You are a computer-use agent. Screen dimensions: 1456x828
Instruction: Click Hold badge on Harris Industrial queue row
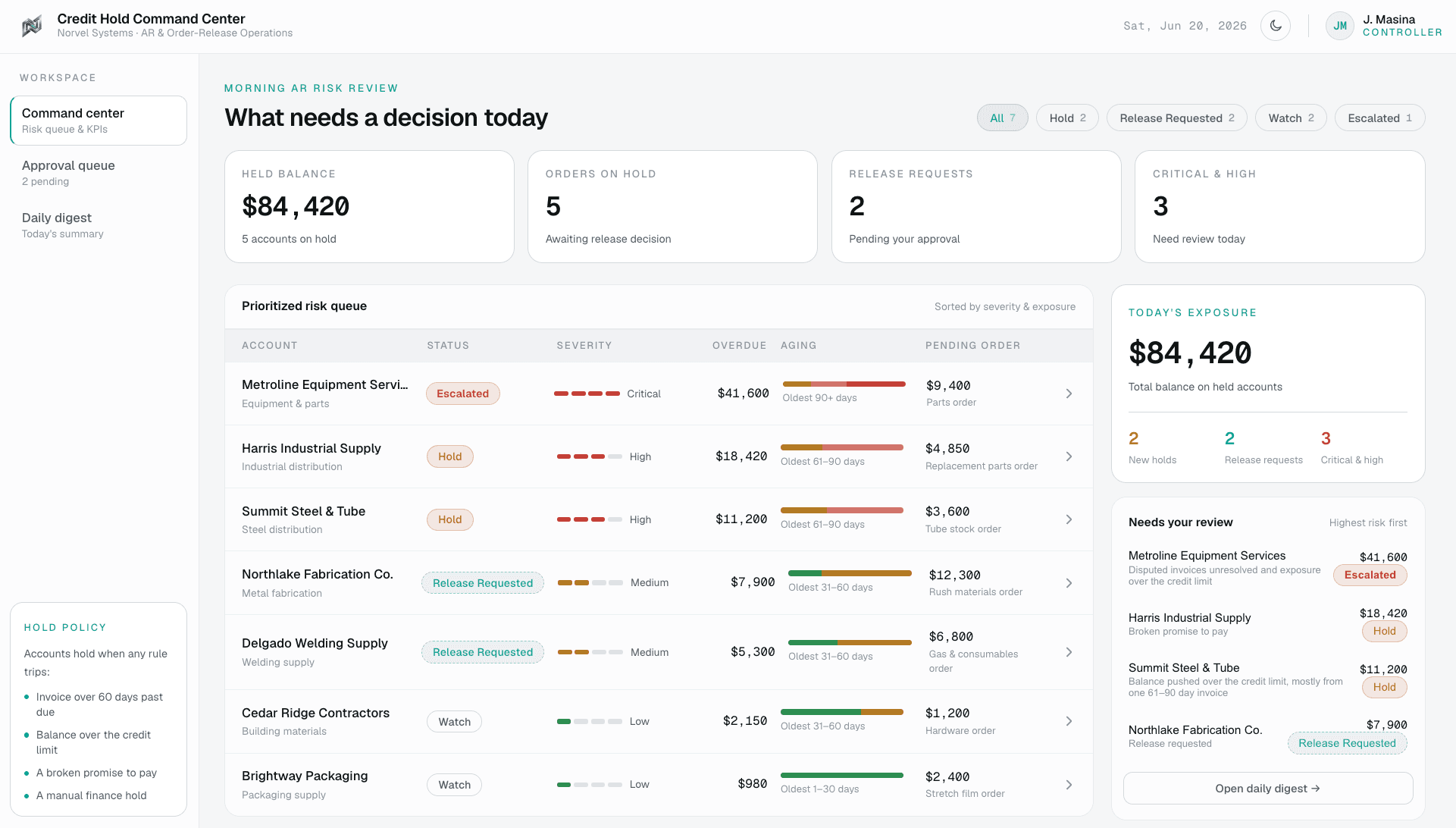[x=449, y=456]
